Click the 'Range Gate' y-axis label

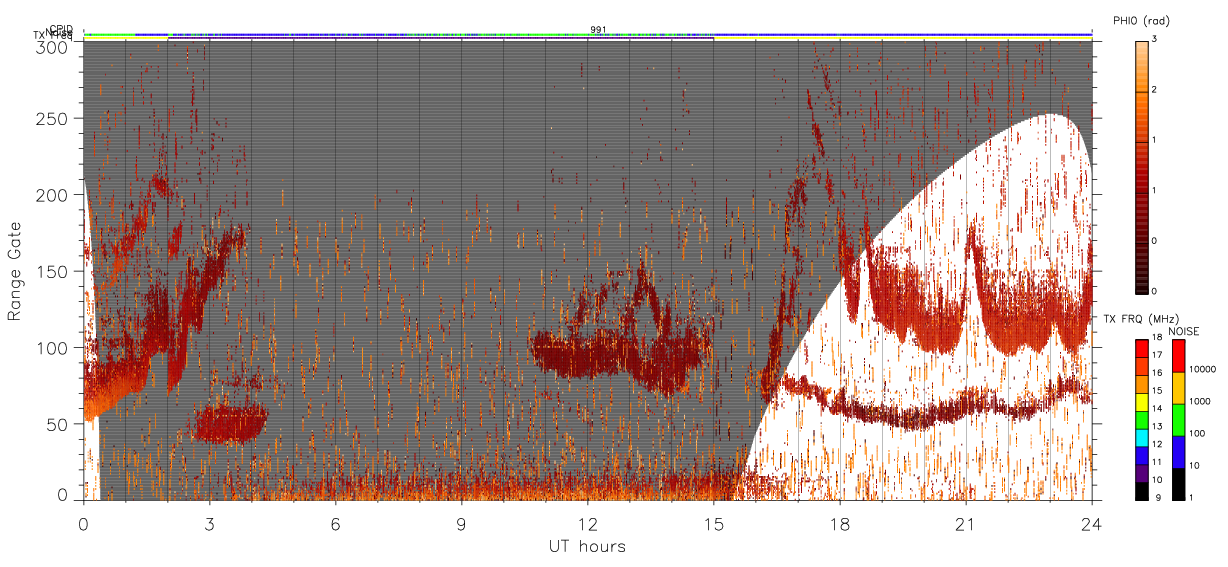coord(15,272)
